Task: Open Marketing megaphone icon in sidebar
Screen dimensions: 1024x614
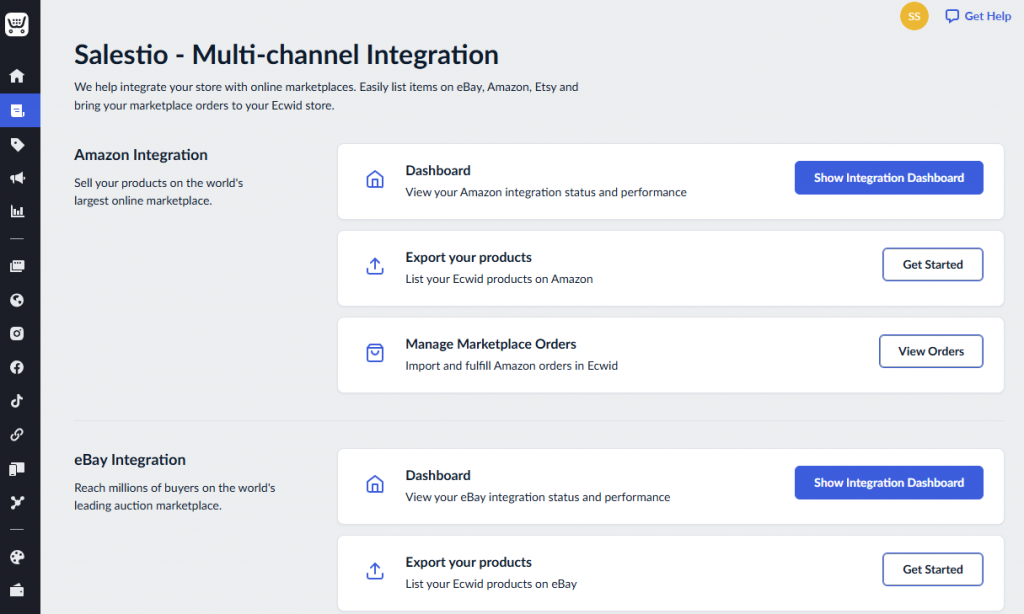Action: (x=17, y=178)
